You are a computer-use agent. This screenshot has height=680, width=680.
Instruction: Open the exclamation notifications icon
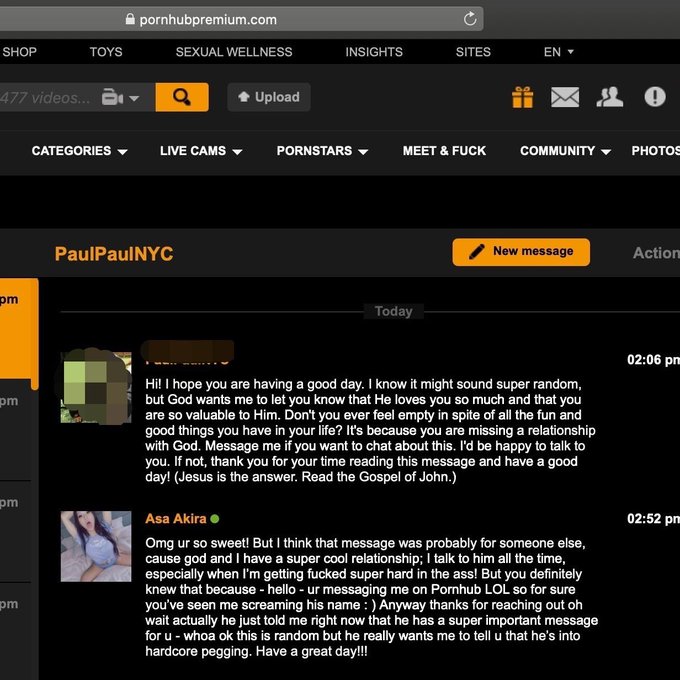click(x=655, y=97)
